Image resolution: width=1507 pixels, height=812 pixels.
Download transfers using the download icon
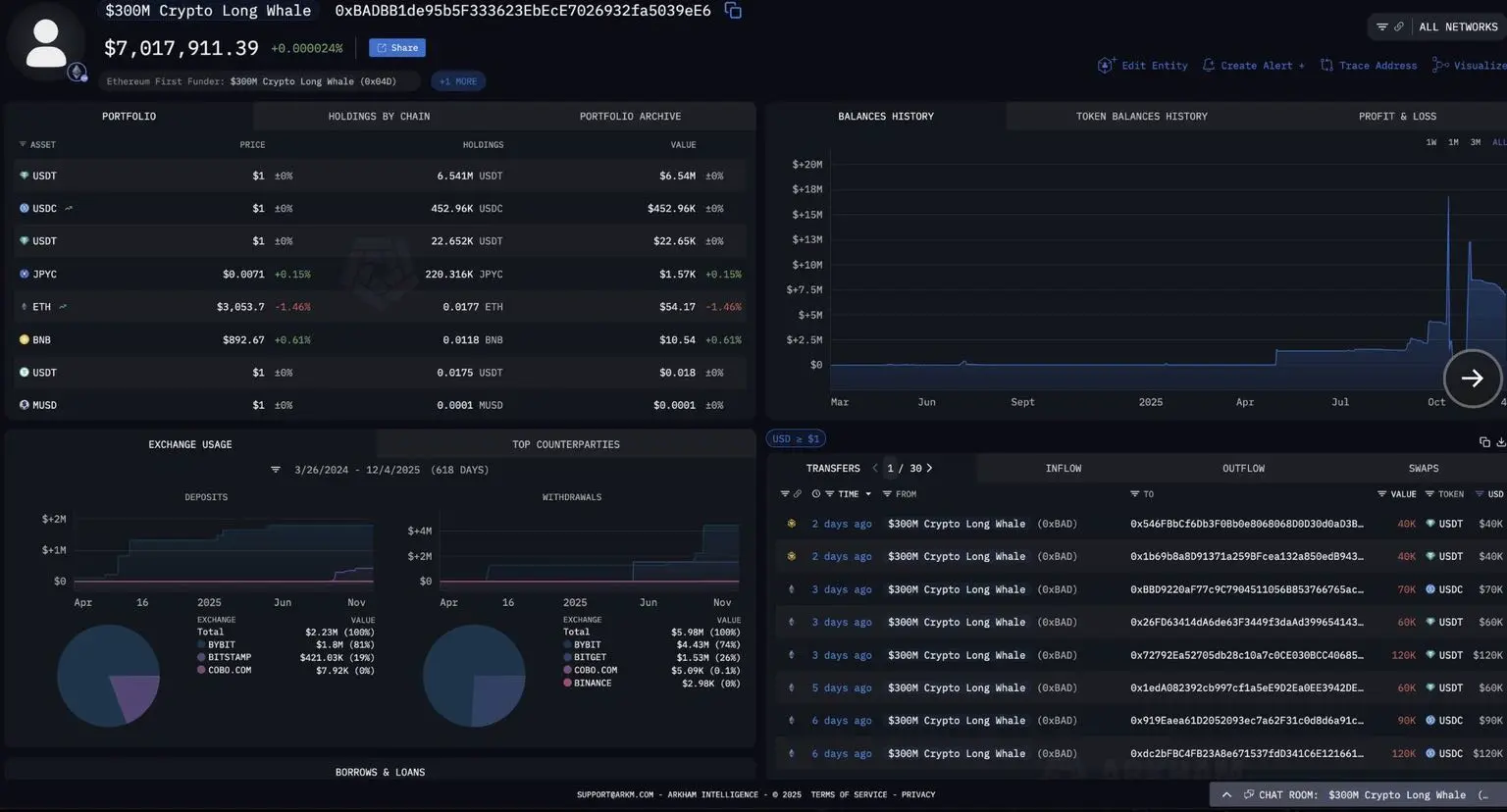tap(1500, 442)
